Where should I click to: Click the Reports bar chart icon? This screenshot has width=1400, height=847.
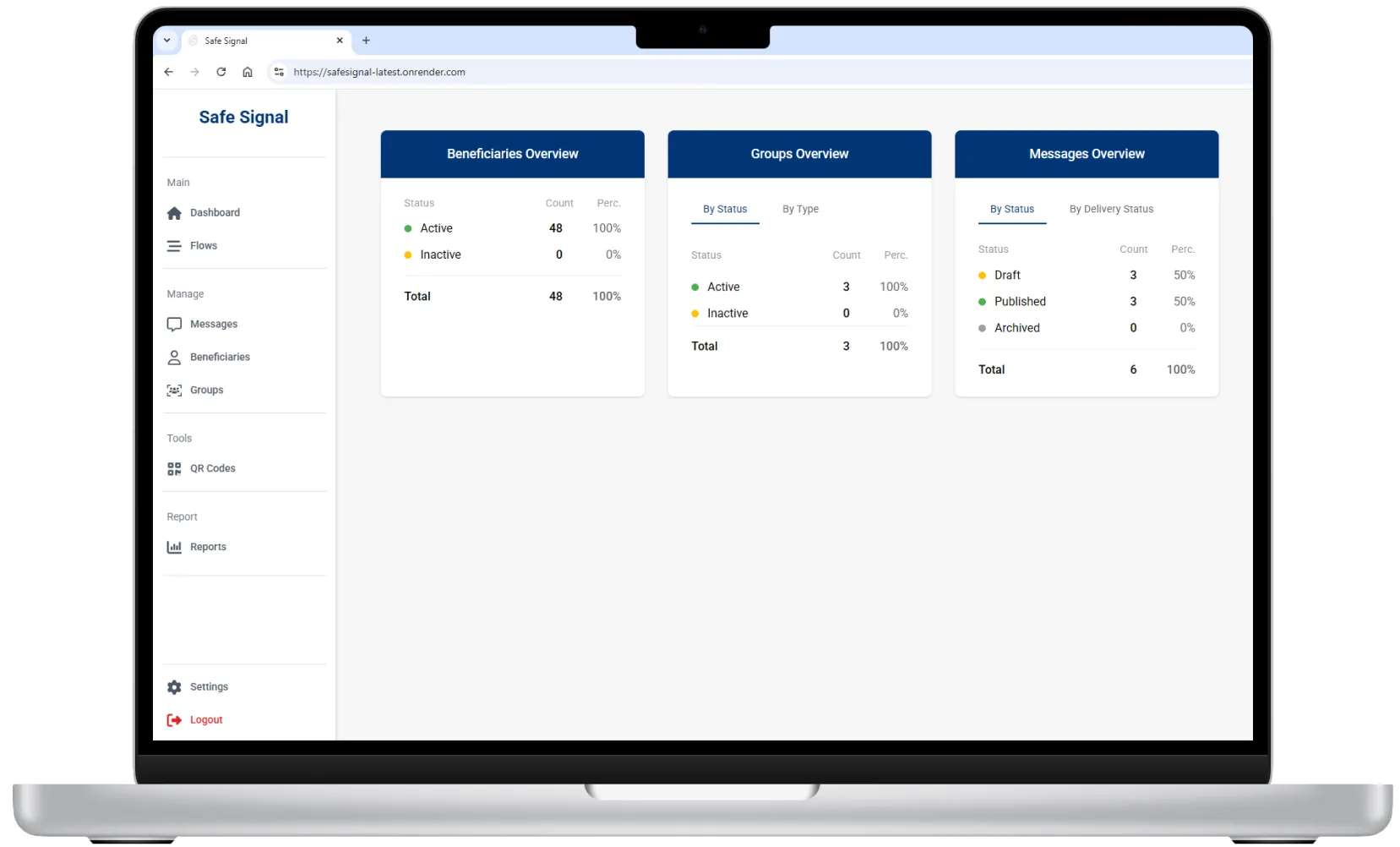tap(174, 548)
